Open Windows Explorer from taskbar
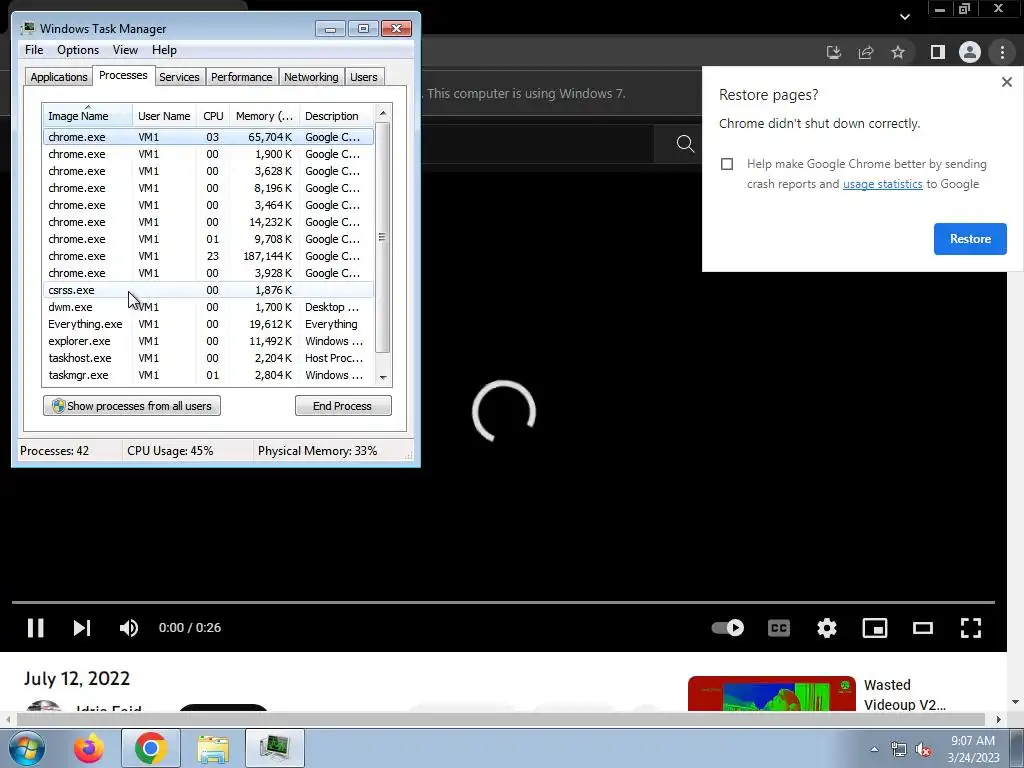The height and width of the screenshot is (768, 1024). click(x=213, y=748)
